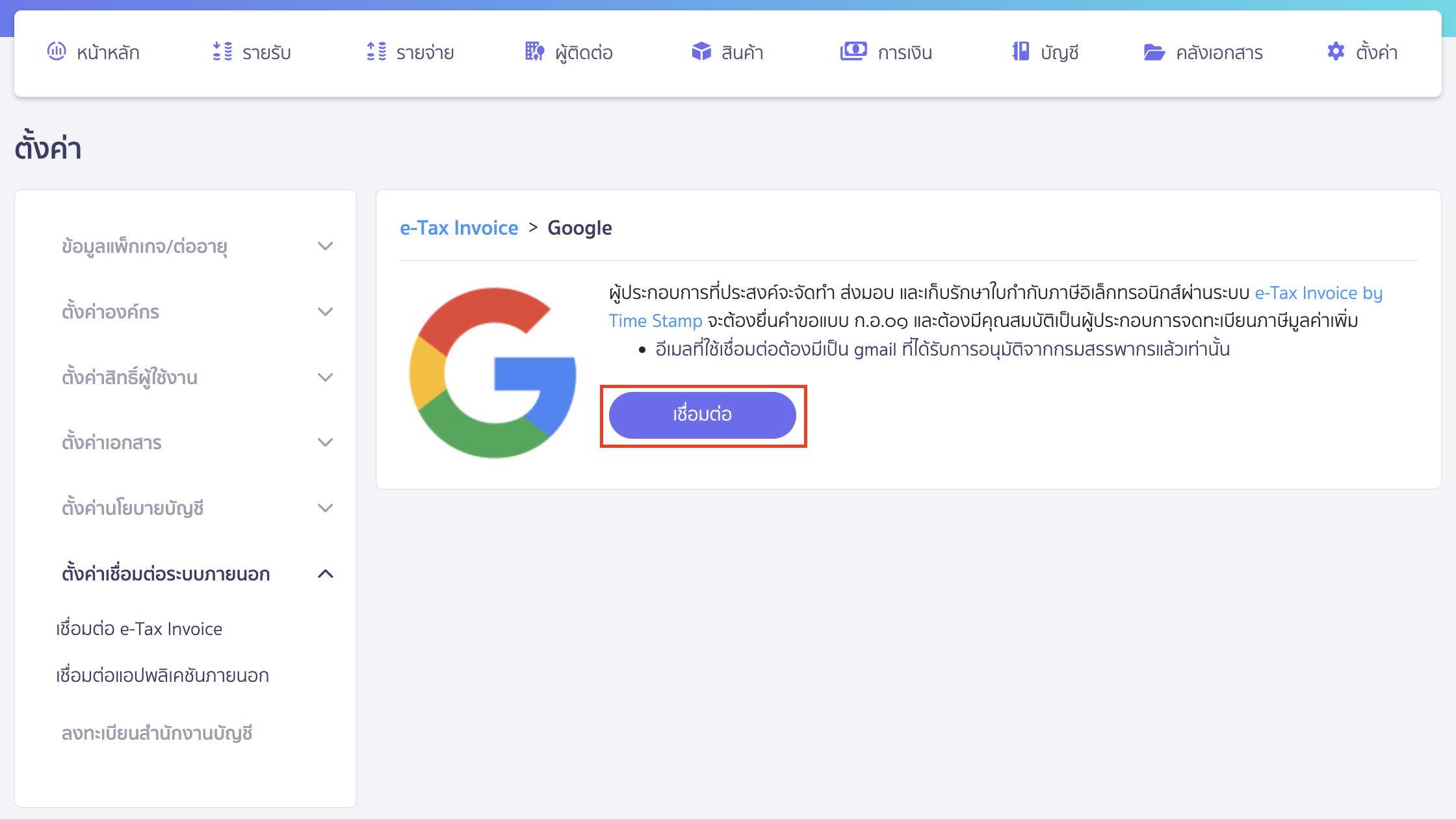Open เชื่อมต่อ e-Tax Invoice submenu item

[x=139, y=629]
